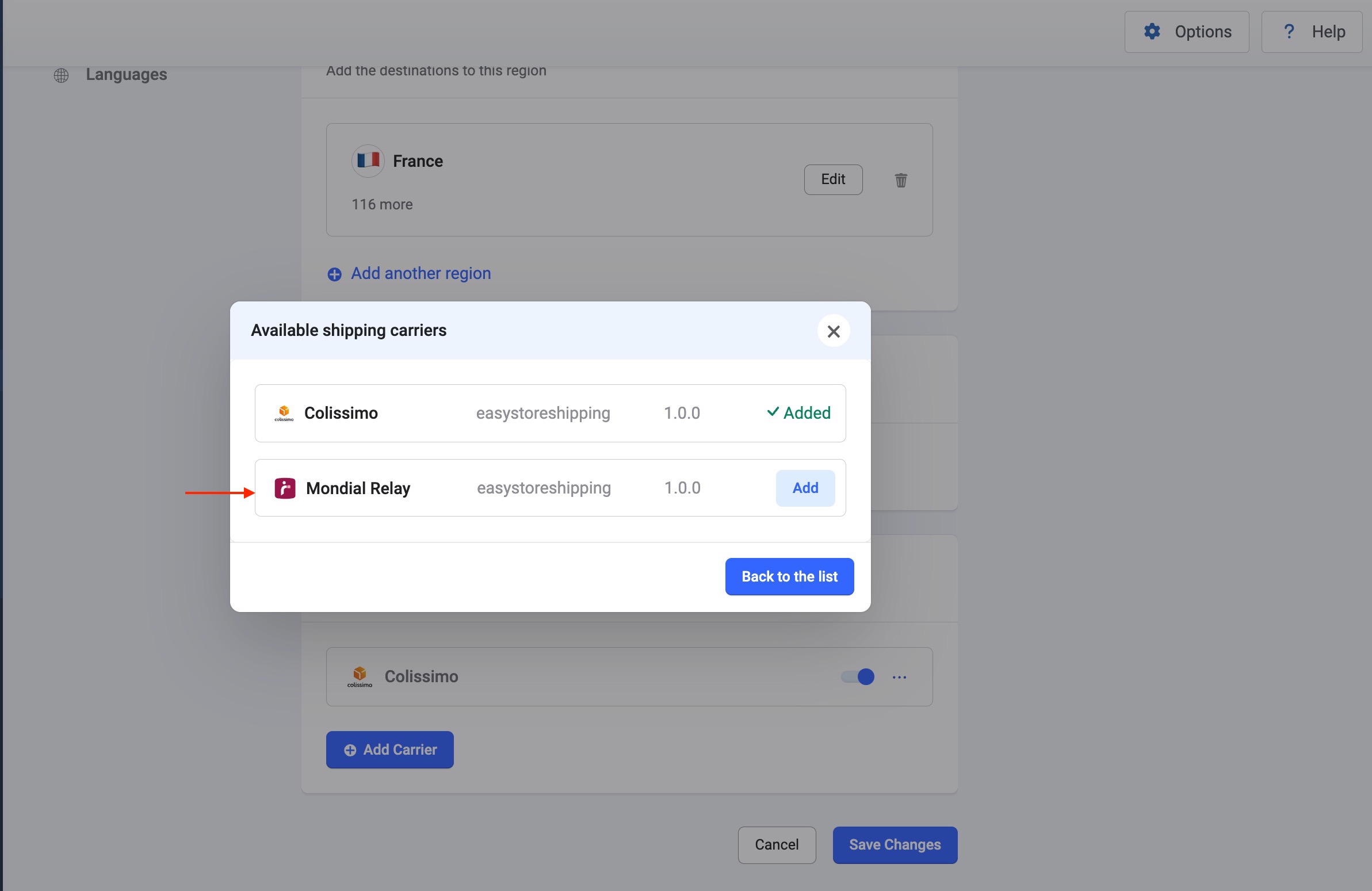The height and width of the screenshot is (891, 1372).
Task: Add the Mondial Relay carrier
Action: 805,488
